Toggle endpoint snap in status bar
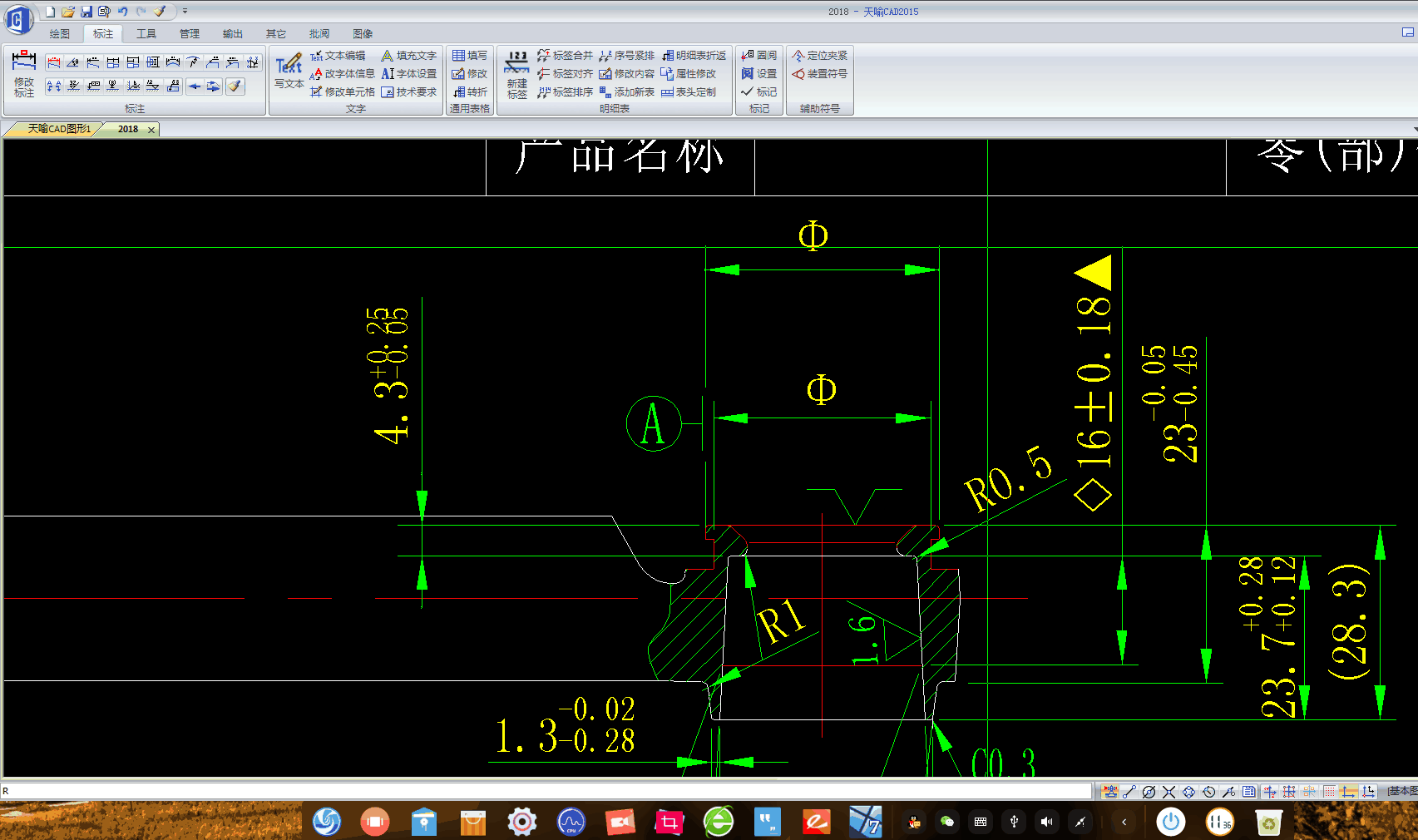Screen dimensions: 1418x840 [x=1129, y=792]
